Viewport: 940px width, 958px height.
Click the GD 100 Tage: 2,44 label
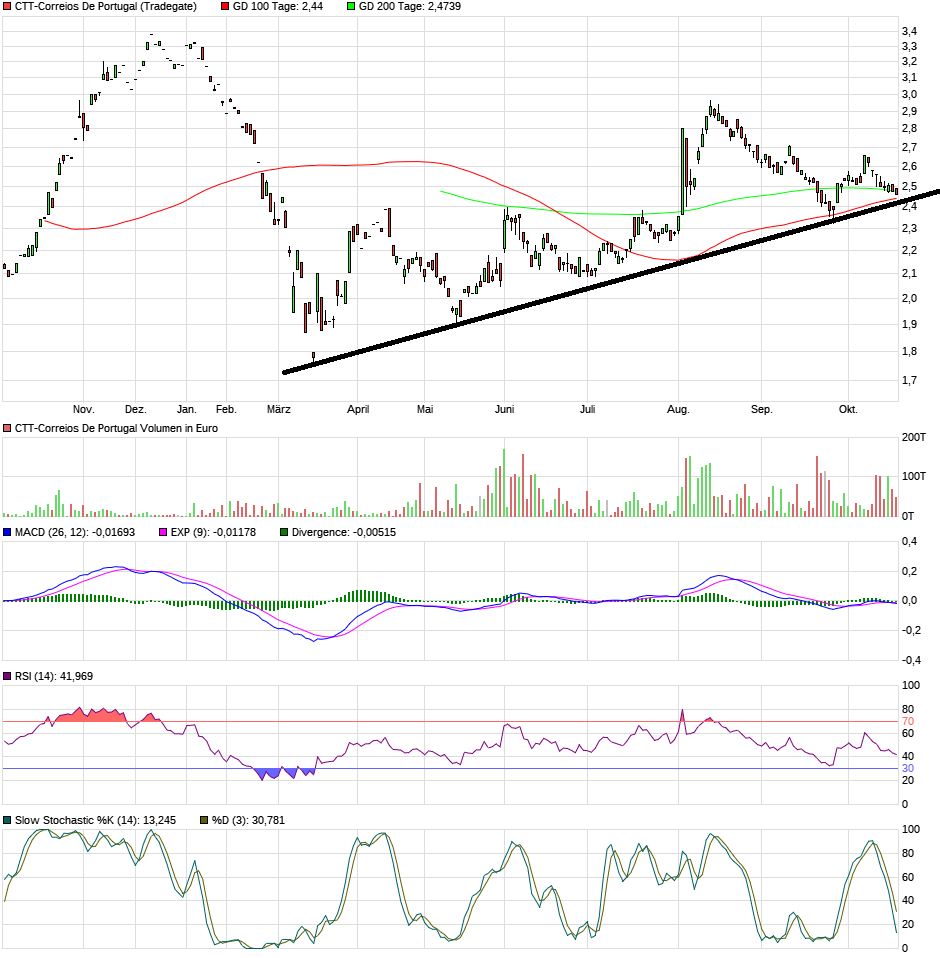277,6
